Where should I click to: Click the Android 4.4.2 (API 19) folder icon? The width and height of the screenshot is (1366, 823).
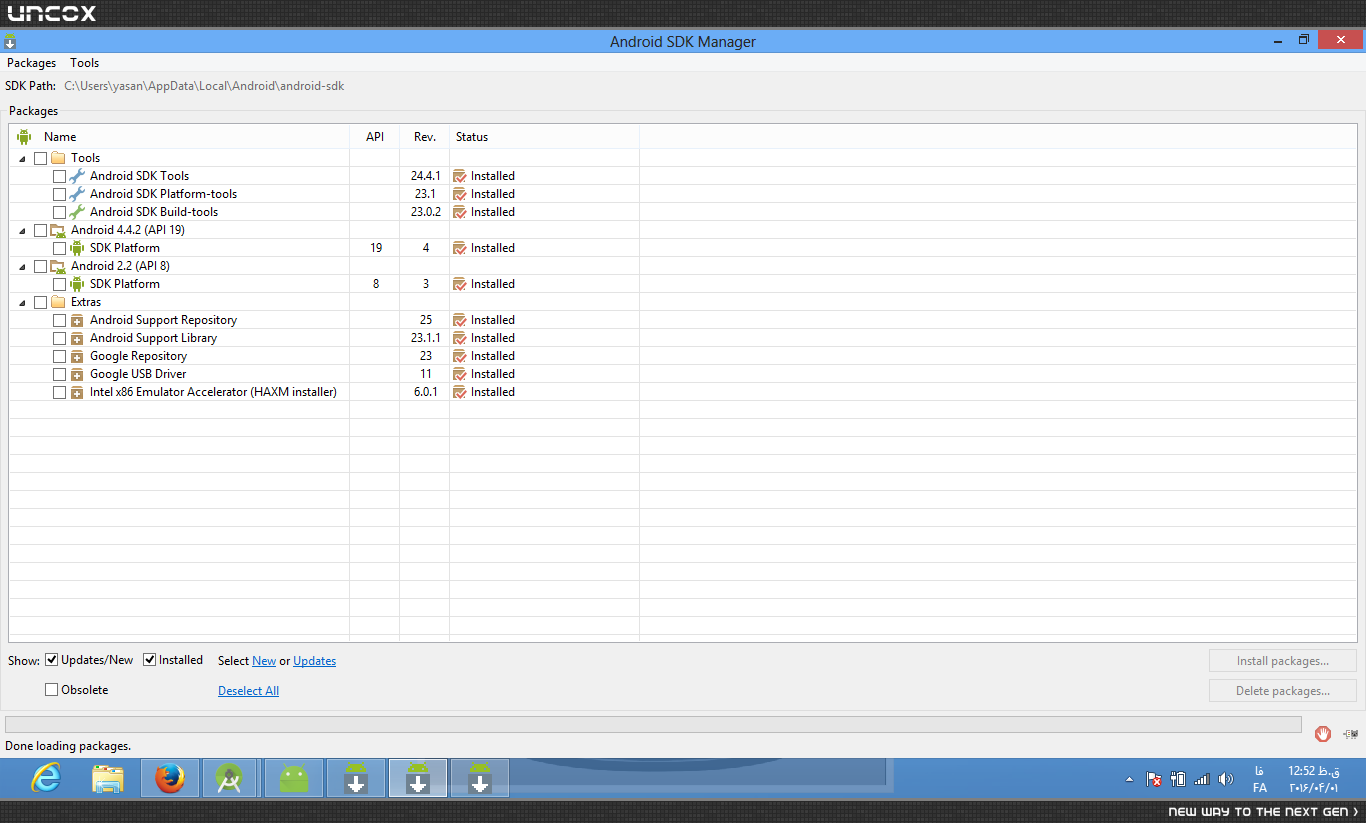pyautogui.click(x=58, y=230)
